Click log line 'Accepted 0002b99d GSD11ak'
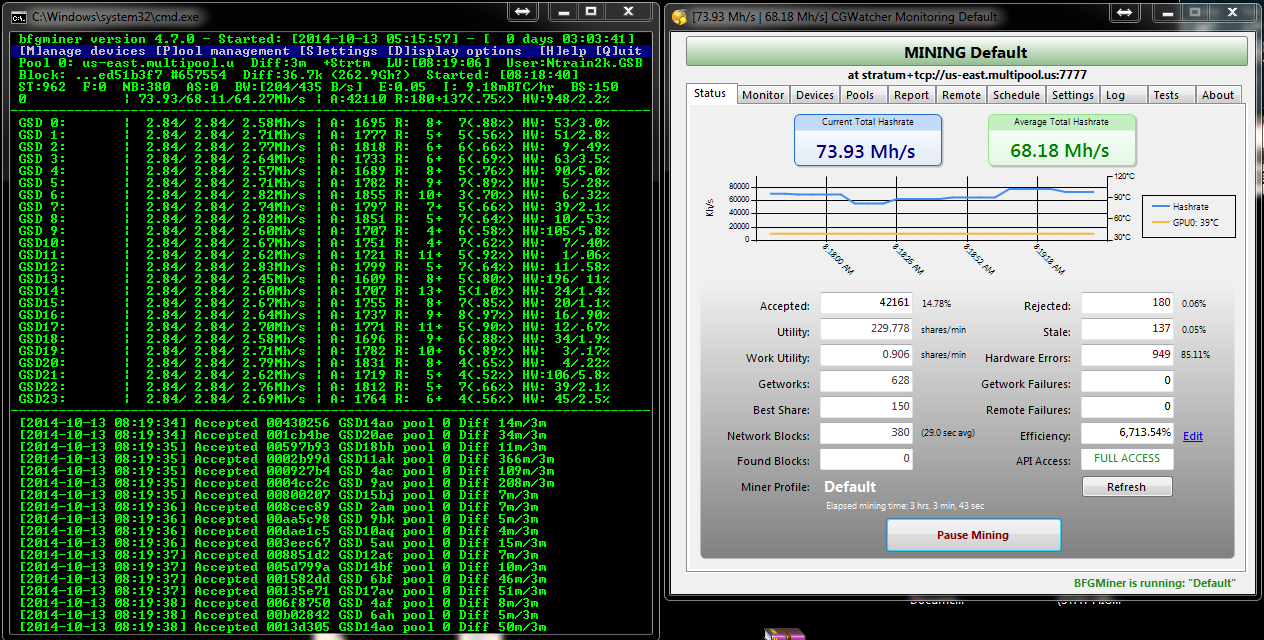Screen dimensions: 1264x640 tap(286, 459)
